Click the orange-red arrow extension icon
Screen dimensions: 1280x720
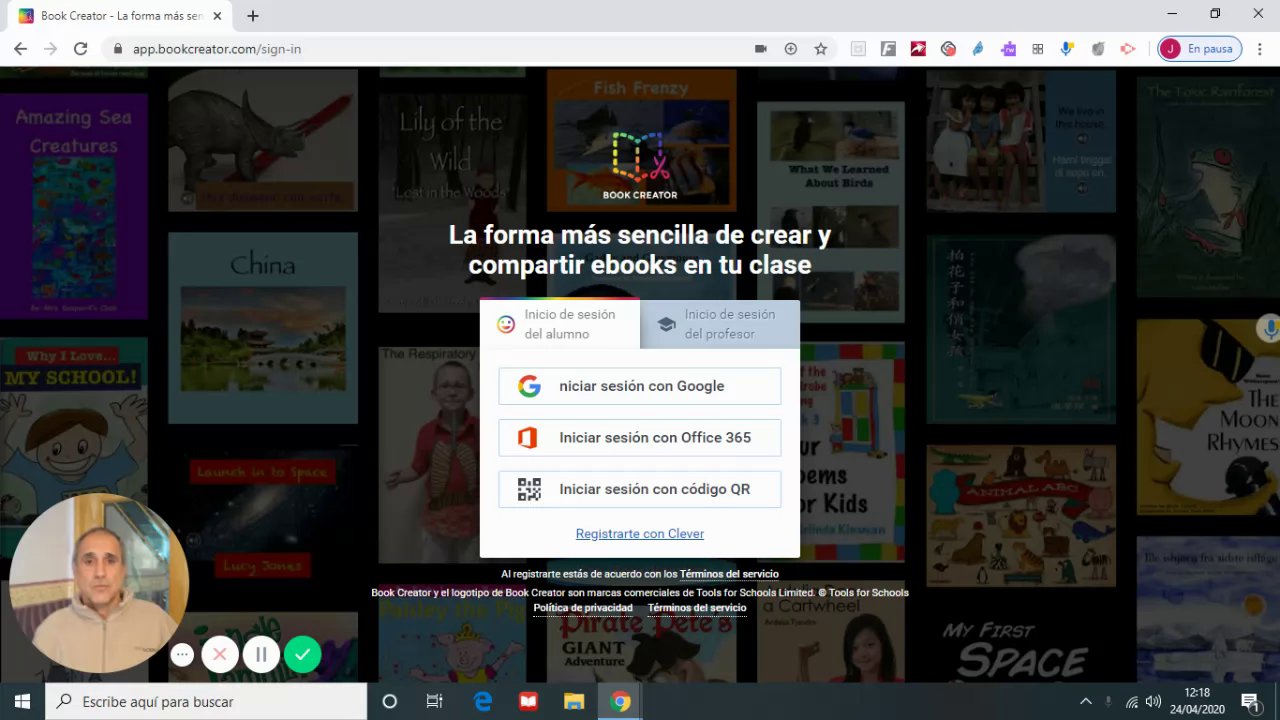1128,49
